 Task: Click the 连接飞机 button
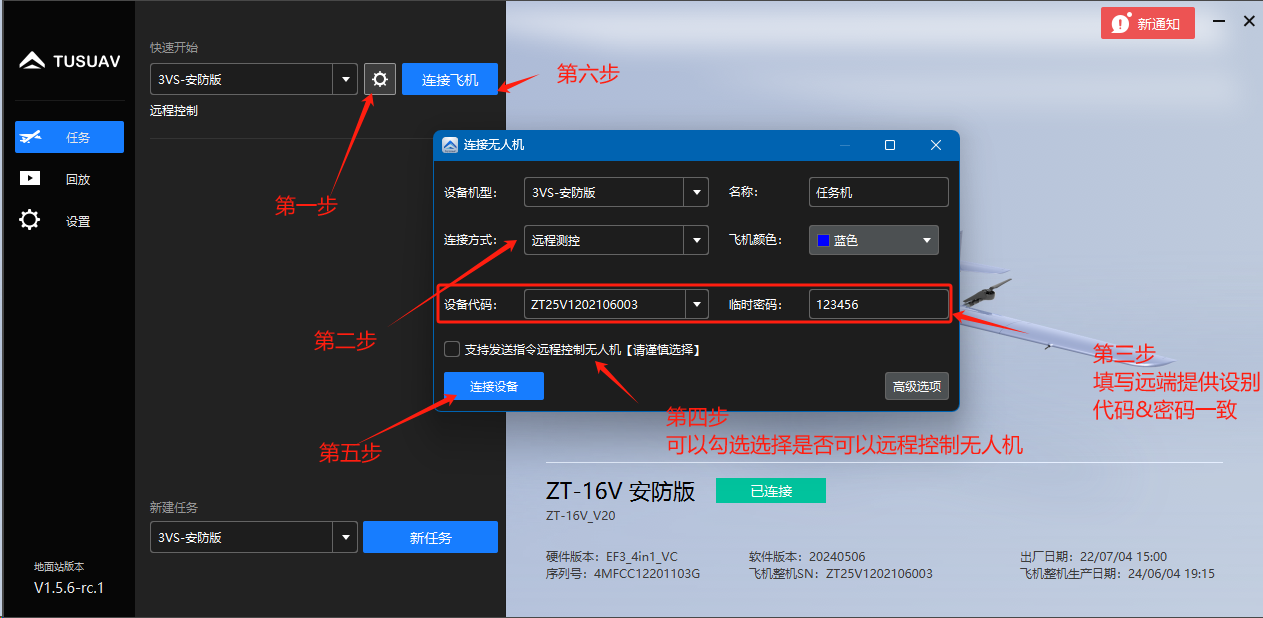click(450, 80)
